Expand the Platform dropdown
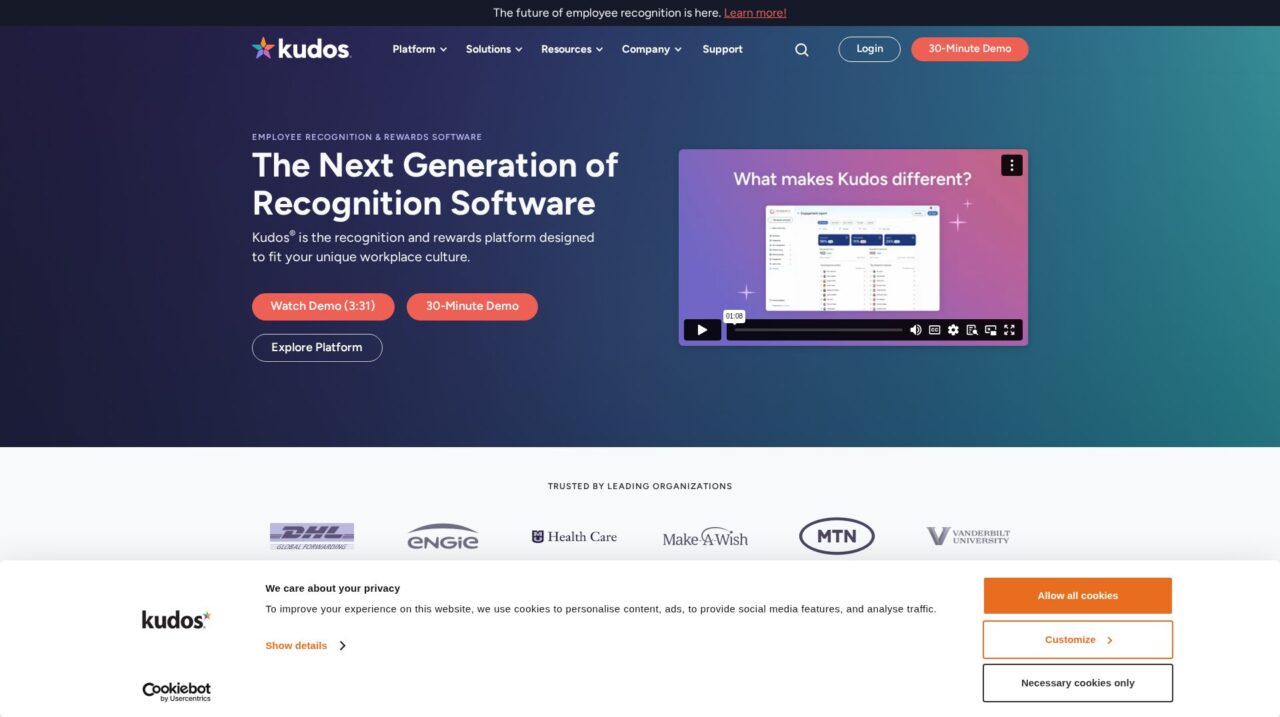1280x717 pixels. [418, 49]
